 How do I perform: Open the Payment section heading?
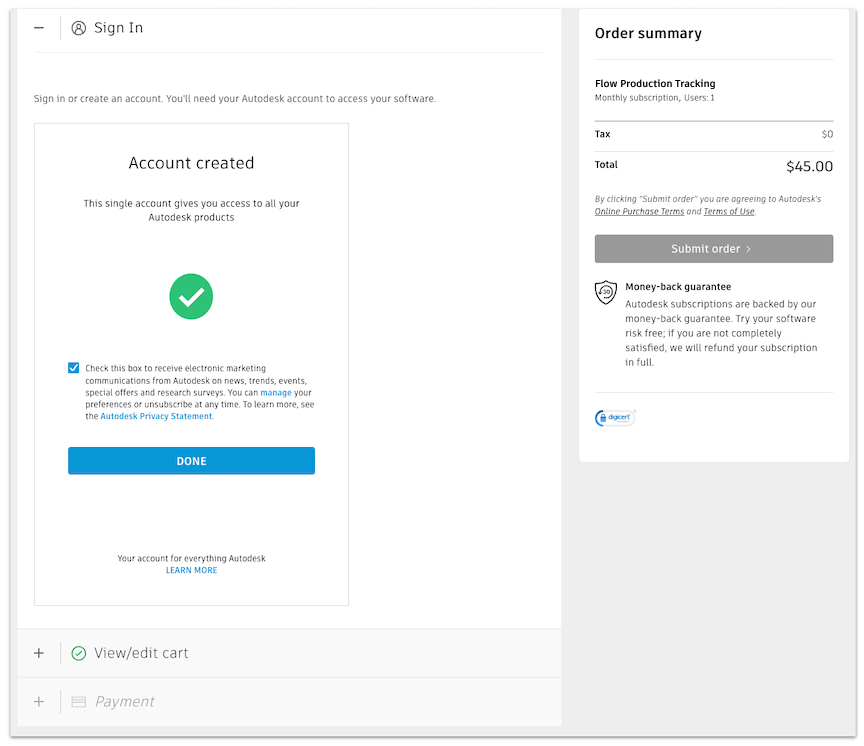(x=125, y=701)
